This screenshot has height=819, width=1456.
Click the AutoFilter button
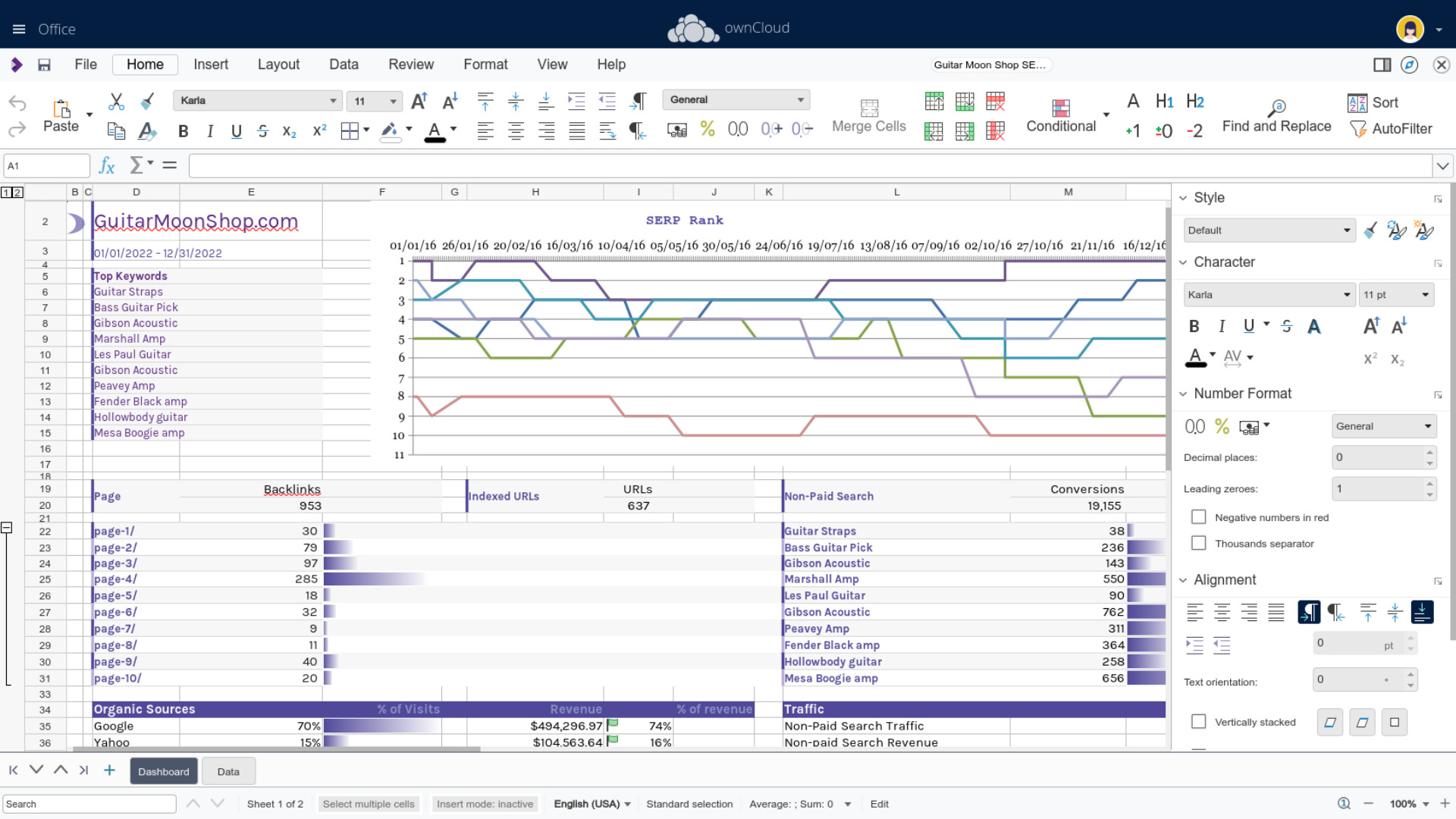click(x=1391, y=129)
